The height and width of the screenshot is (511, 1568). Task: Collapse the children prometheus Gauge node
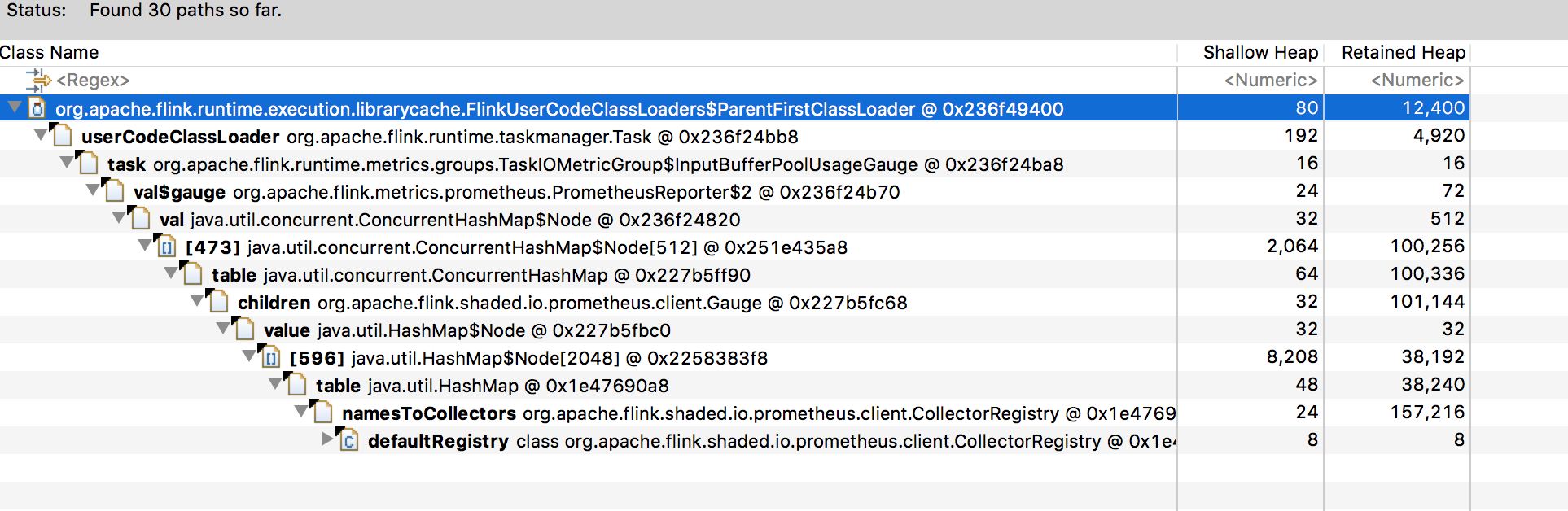coord(196,301)
